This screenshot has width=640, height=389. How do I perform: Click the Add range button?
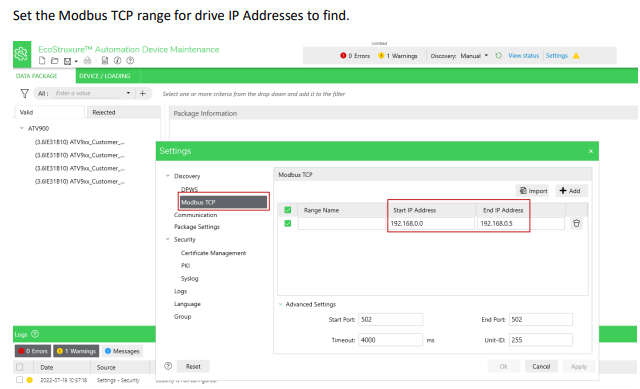click(571, 191)
